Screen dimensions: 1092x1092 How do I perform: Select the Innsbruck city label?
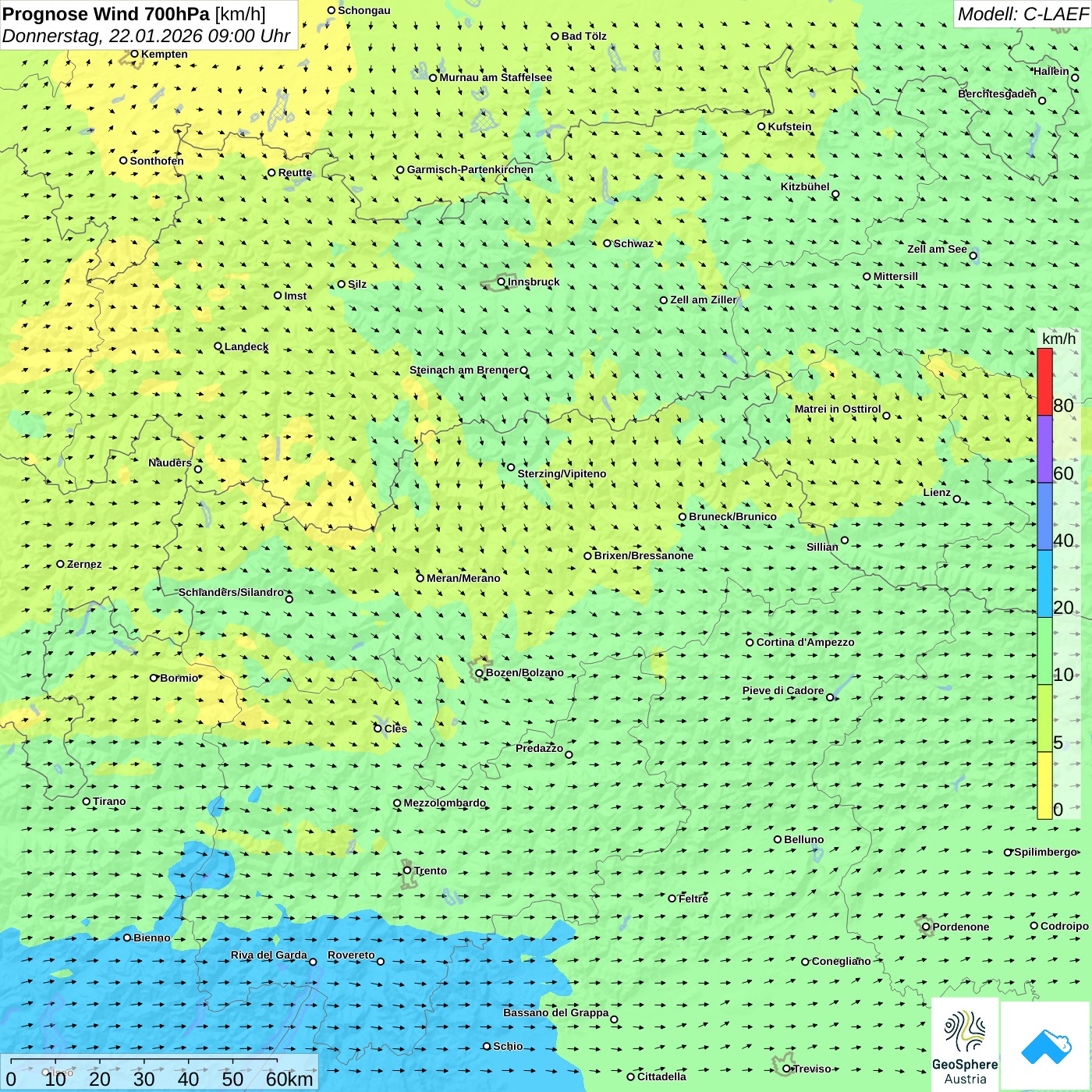click(534, 282)
